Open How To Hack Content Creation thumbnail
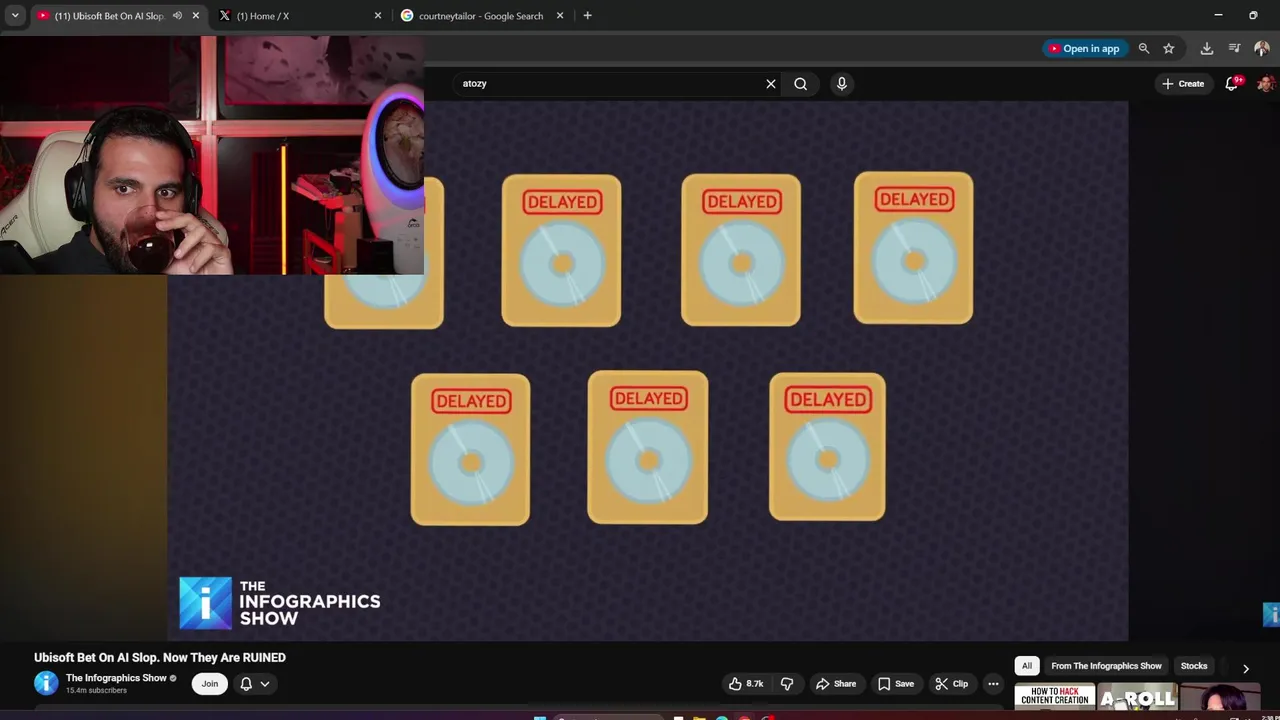Image resolution: width=1280 pixels, height=720 pixels. coord(1055,696)
